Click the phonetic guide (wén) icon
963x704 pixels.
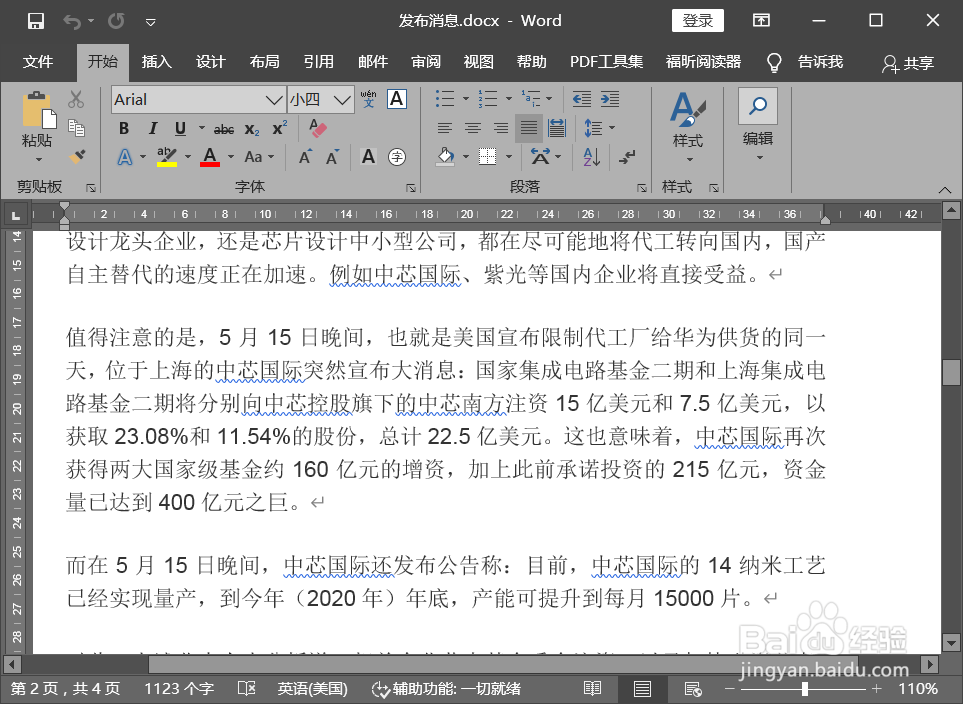368,99
